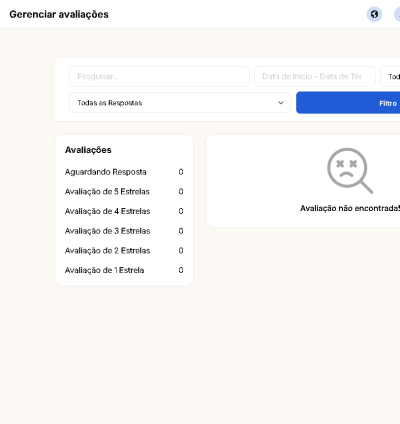Click the count next to 5 Estrelas
Image resolution: width=400 pixels, height=424 pixels.
(x=181, y=192)
